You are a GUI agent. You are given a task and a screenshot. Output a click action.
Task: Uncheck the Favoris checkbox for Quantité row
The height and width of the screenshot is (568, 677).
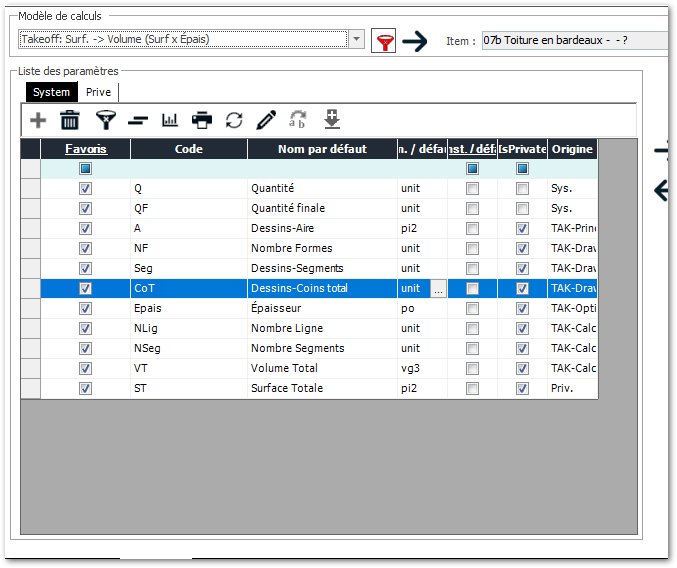tap(85, 188)
